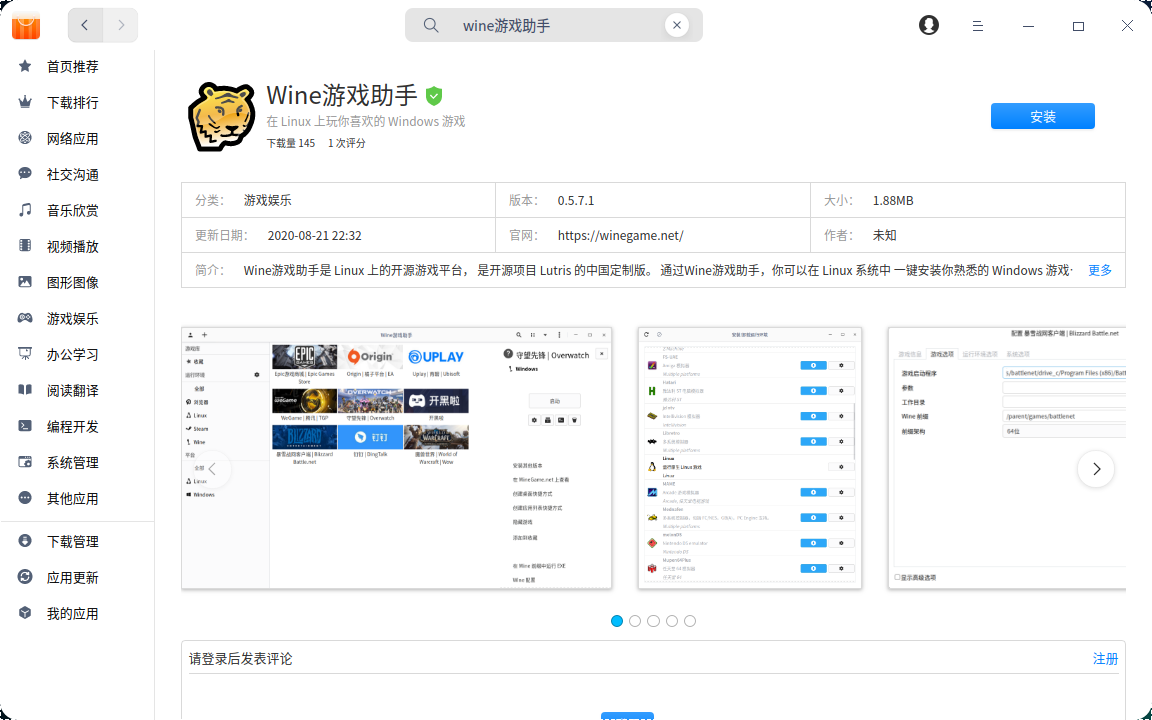1152x720 pixels.
Task: Show next screenshot with right chevron
Action: 1096,469
